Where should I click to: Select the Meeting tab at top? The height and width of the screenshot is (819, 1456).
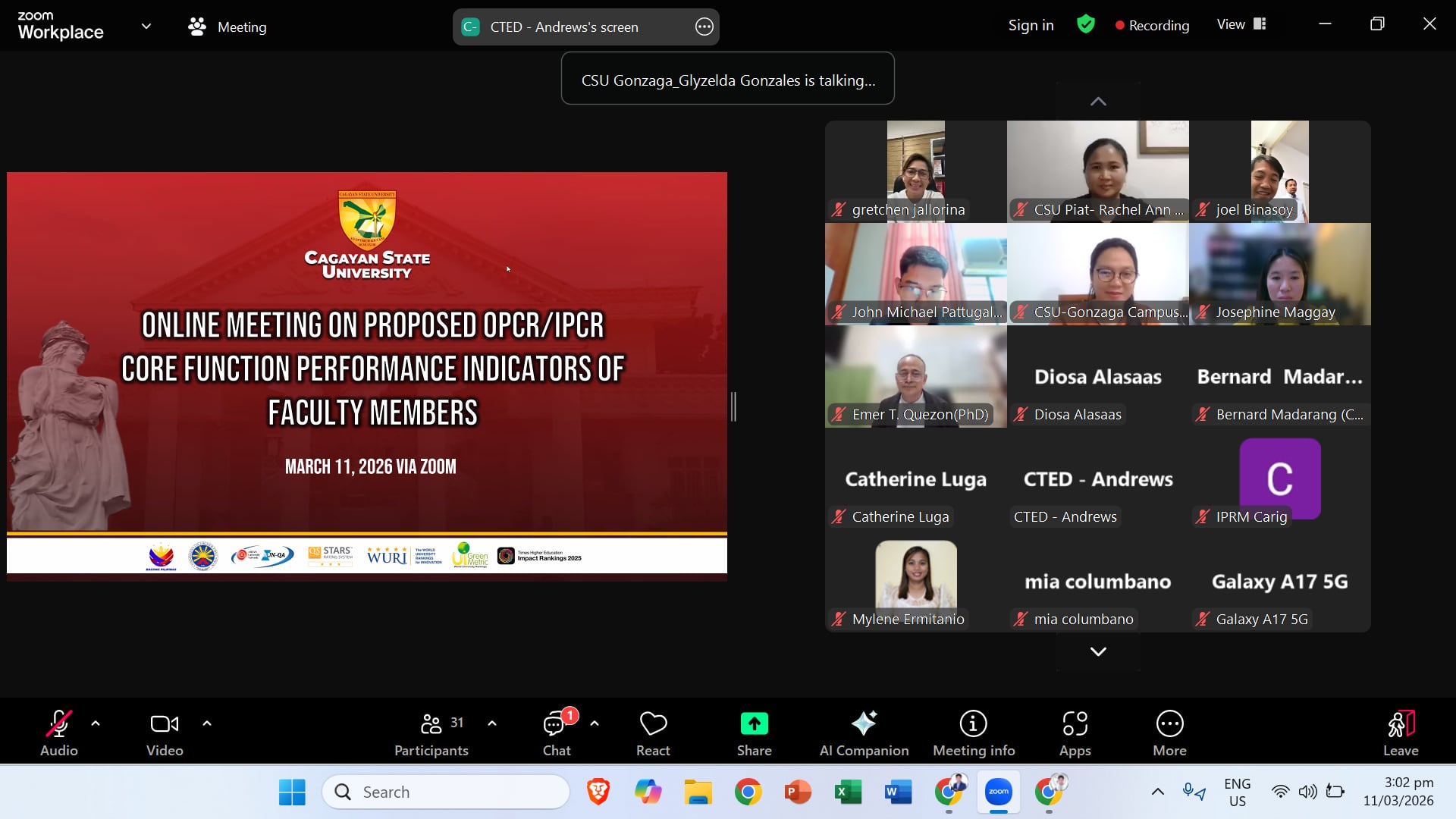[x=227, y=27]
